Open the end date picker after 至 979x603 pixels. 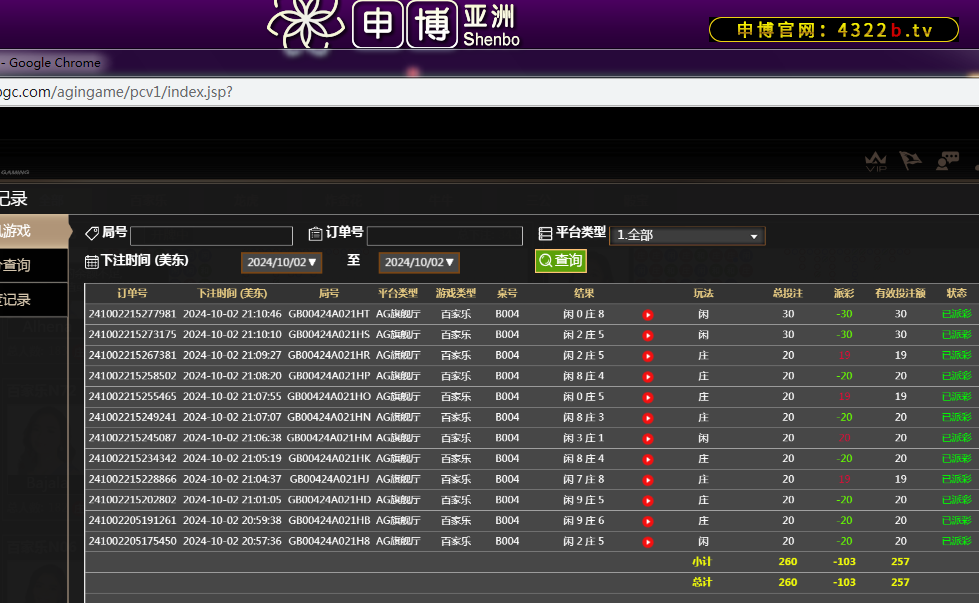(419, 263)
